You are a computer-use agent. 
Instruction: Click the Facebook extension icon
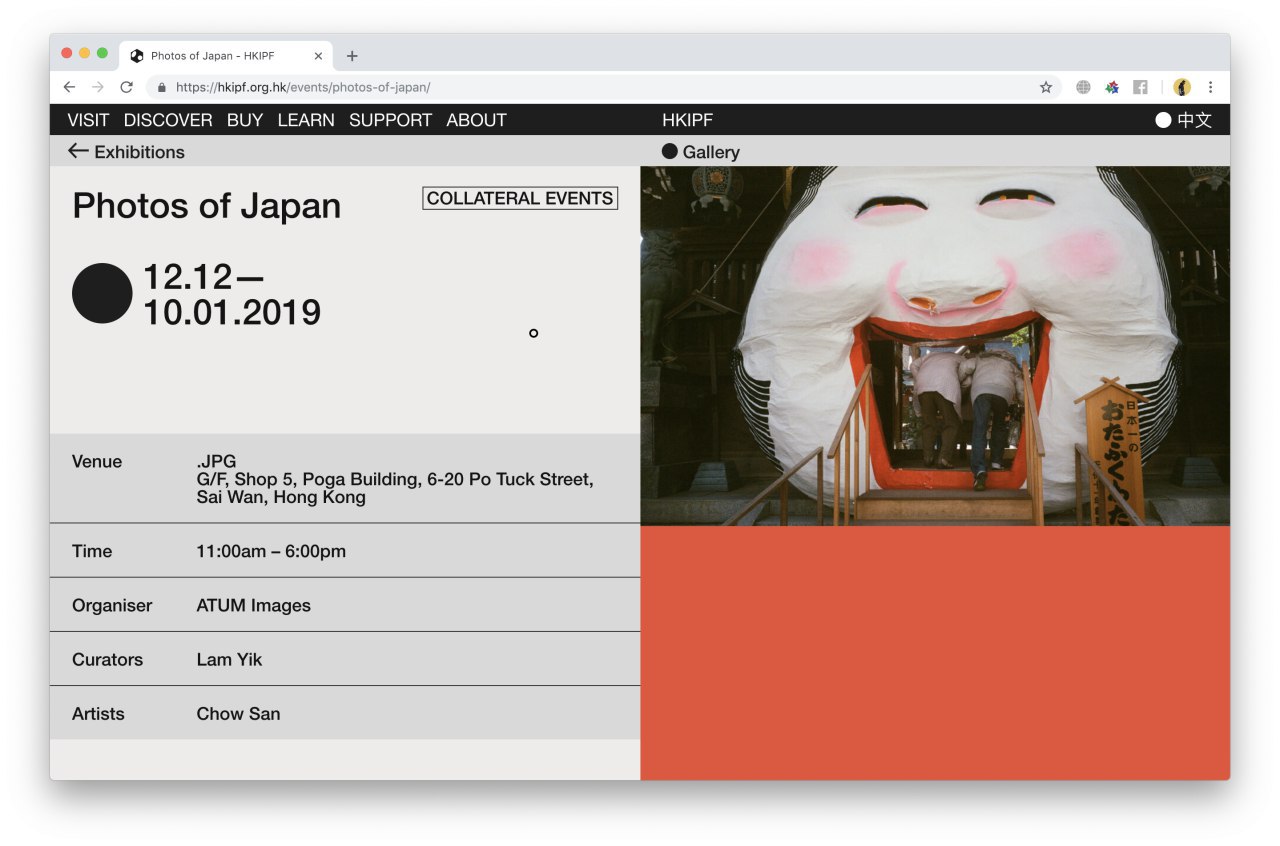(1140, 87)
